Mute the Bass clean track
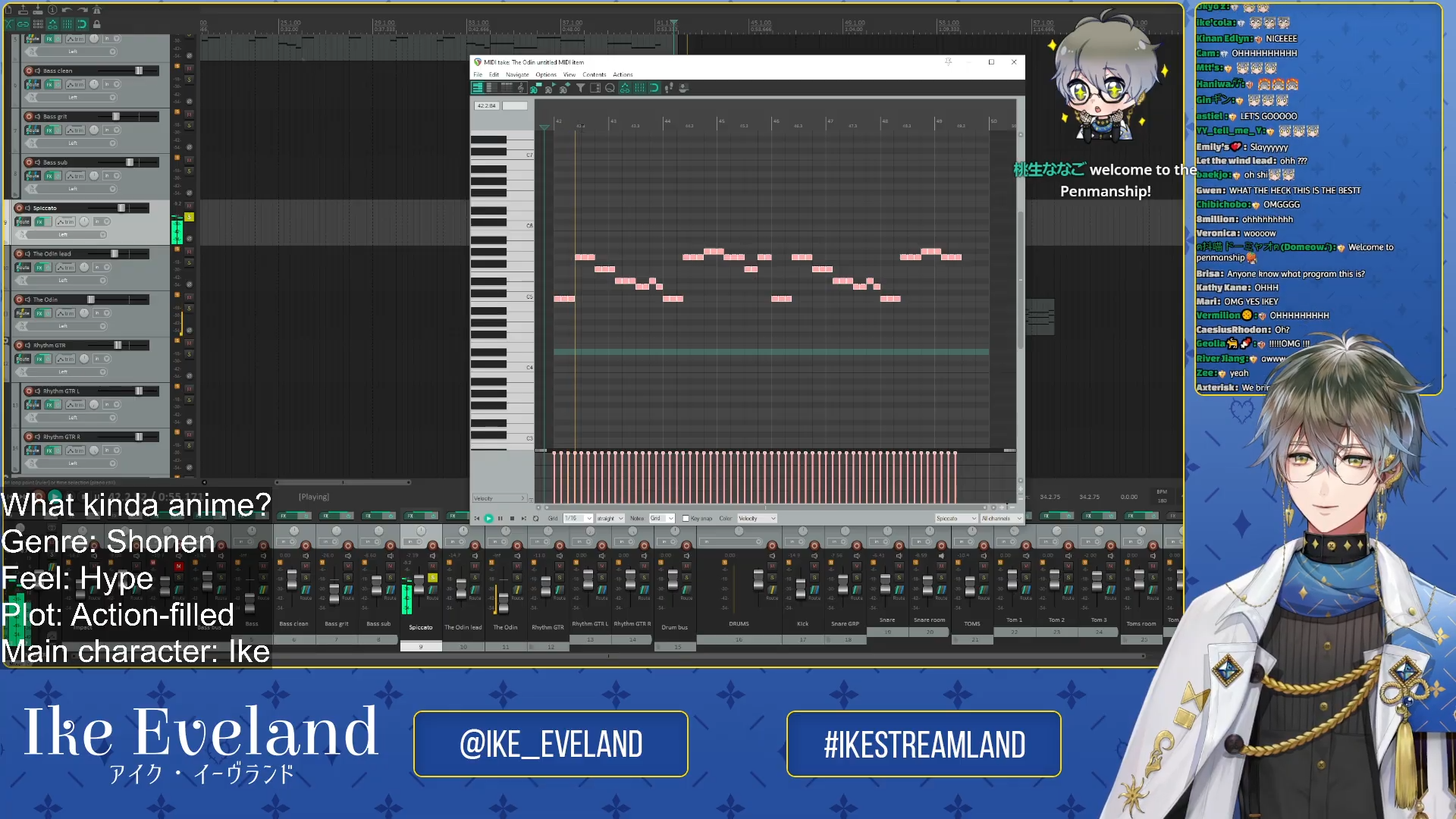 (189, 71)
